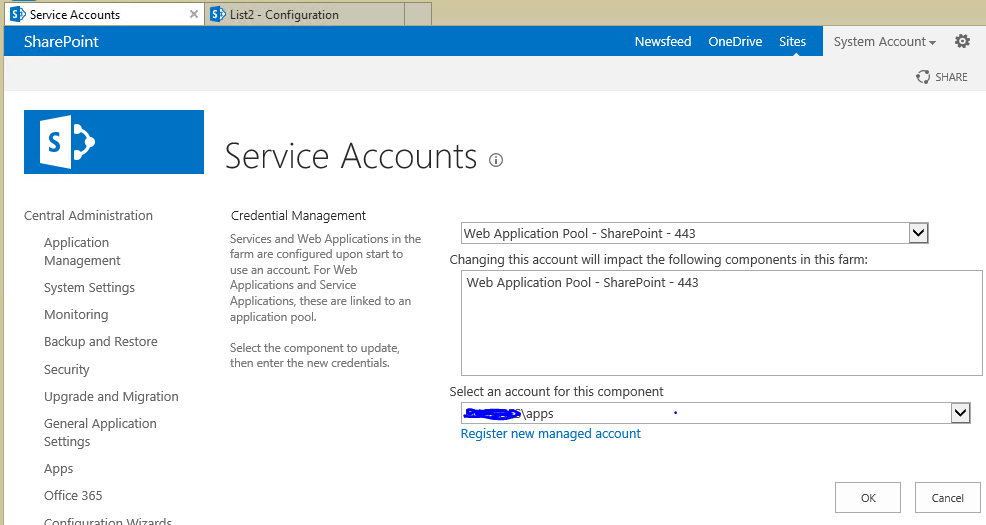This screenshot has height=525, width=986.
Task: Expand the System Account user menu
Action: point(885,41)
